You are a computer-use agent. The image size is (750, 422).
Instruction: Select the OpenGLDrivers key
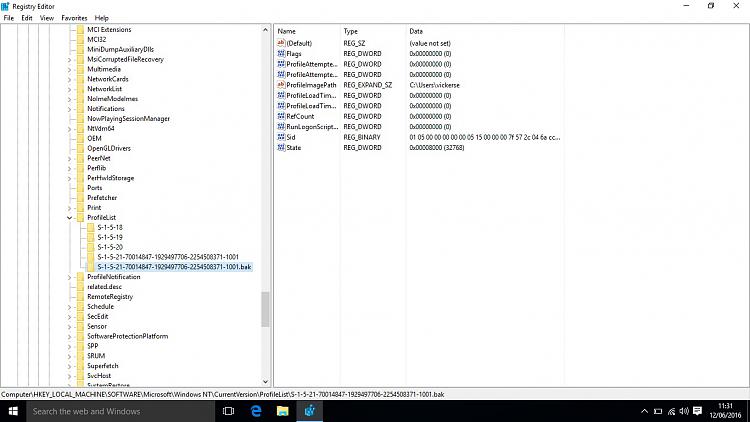[109, 148]
